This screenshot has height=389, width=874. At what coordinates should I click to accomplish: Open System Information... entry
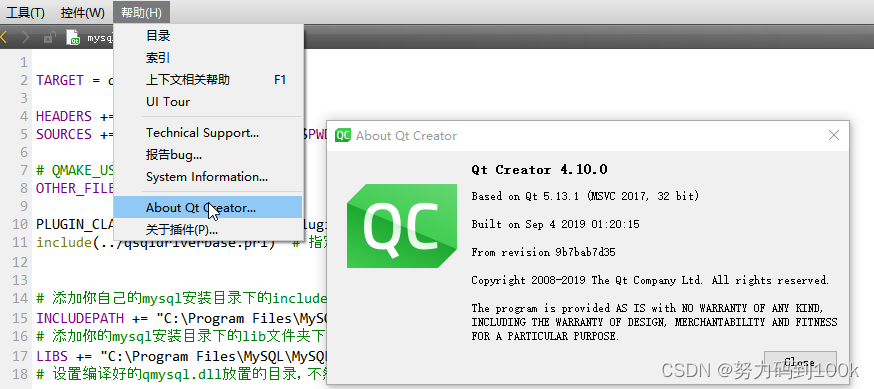click(208, 177)
